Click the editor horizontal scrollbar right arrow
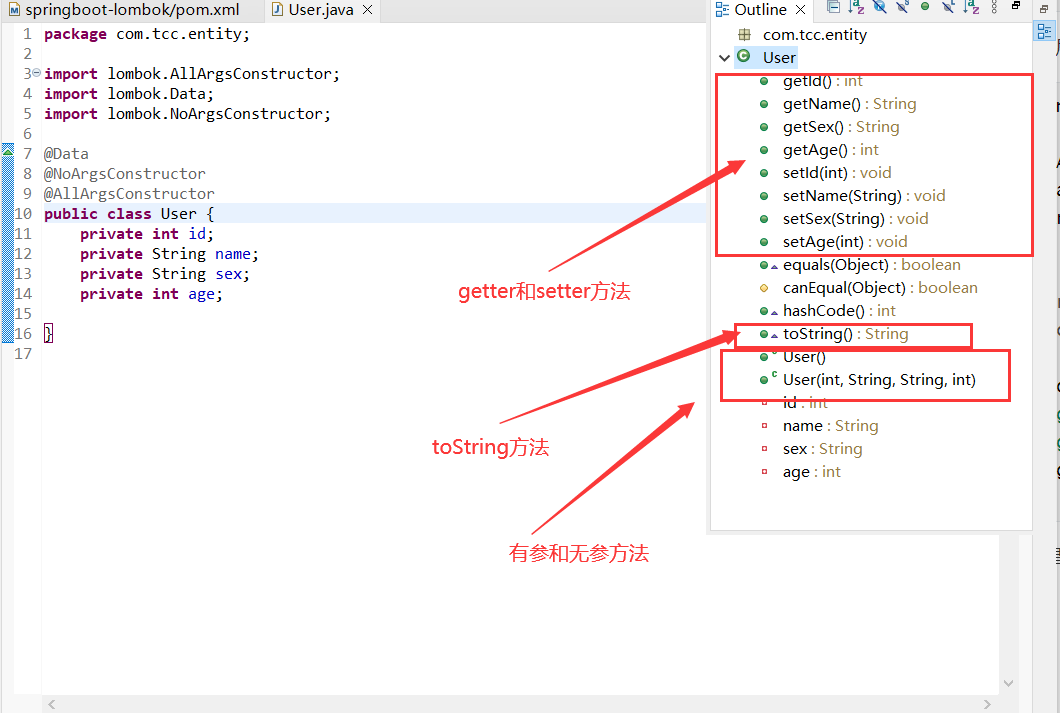This screenshot has height=713, width=1060. 987,704
